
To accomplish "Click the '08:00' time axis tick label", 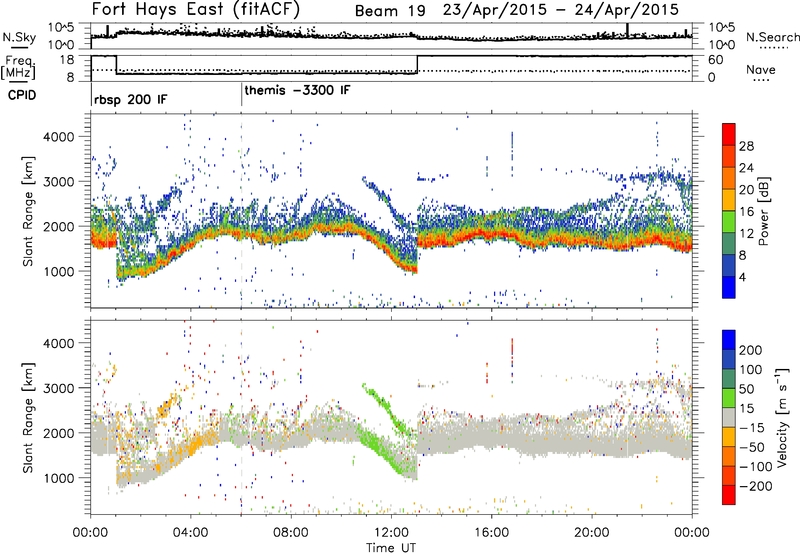I will click(x=291, y=532).
